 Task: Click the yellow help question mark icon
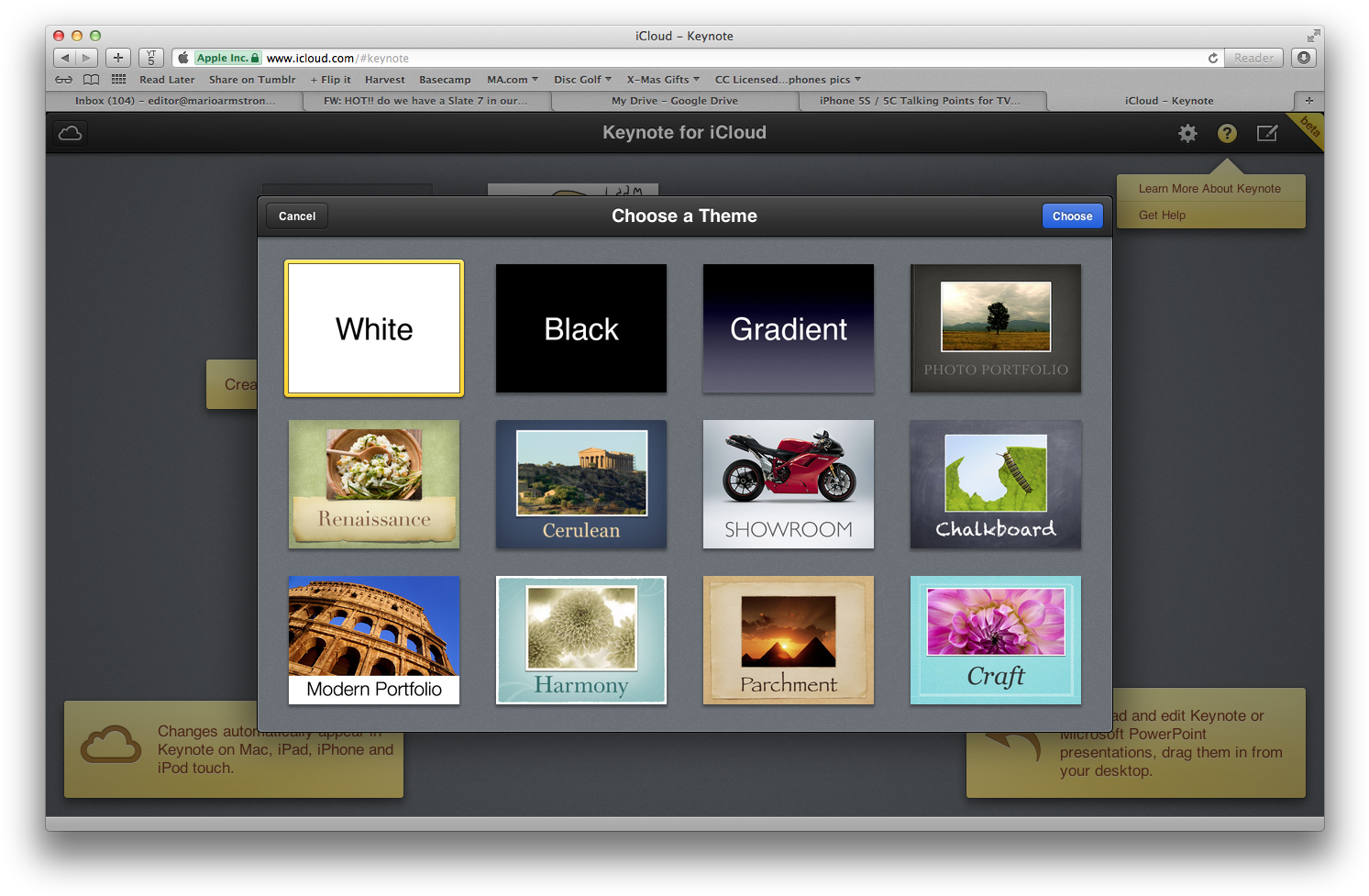coord(1227,134)
